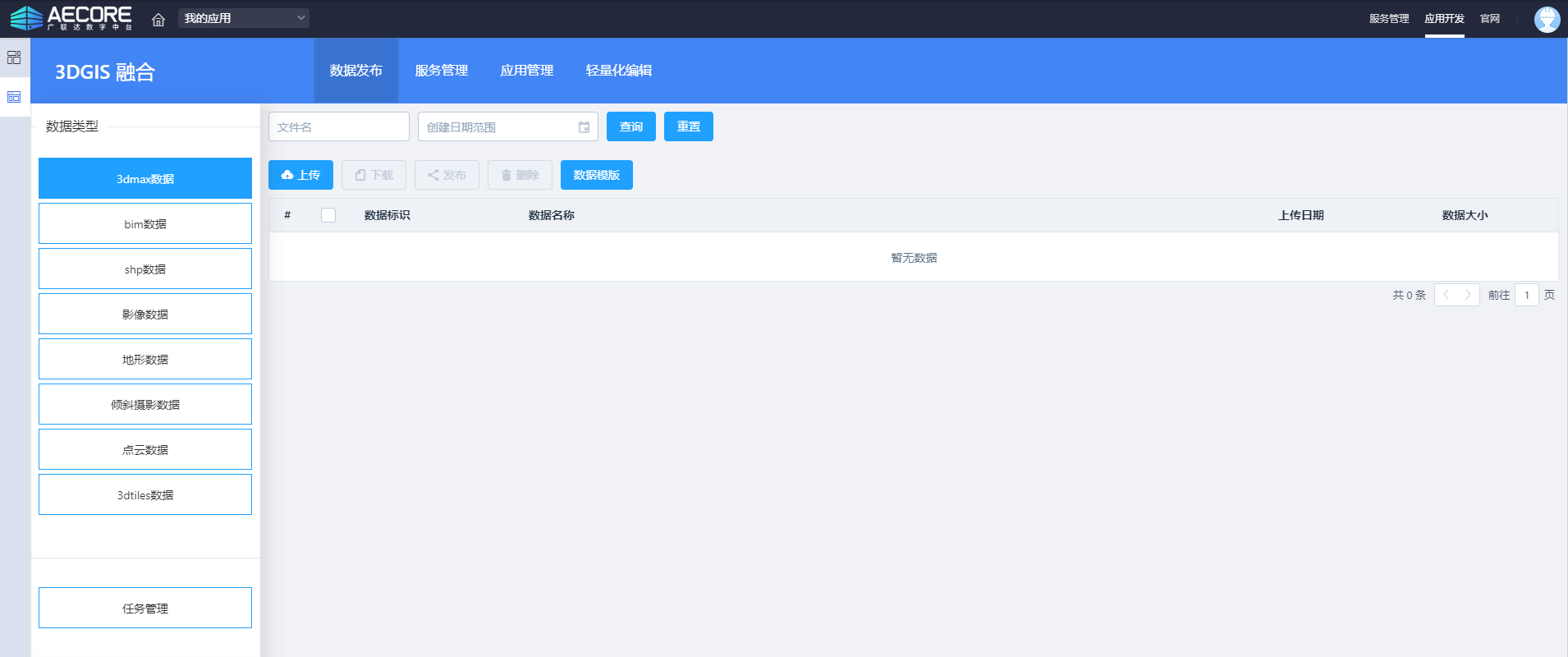Expand the 我的应用 dropdown
This screenshot has height=657, width=1568.
(243, 18)
